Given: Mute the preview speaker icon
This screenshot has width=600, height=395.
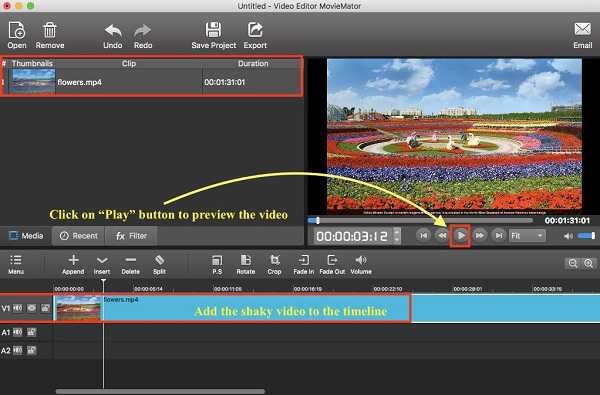Looking at the screenshot, I should tap(568, 236).
